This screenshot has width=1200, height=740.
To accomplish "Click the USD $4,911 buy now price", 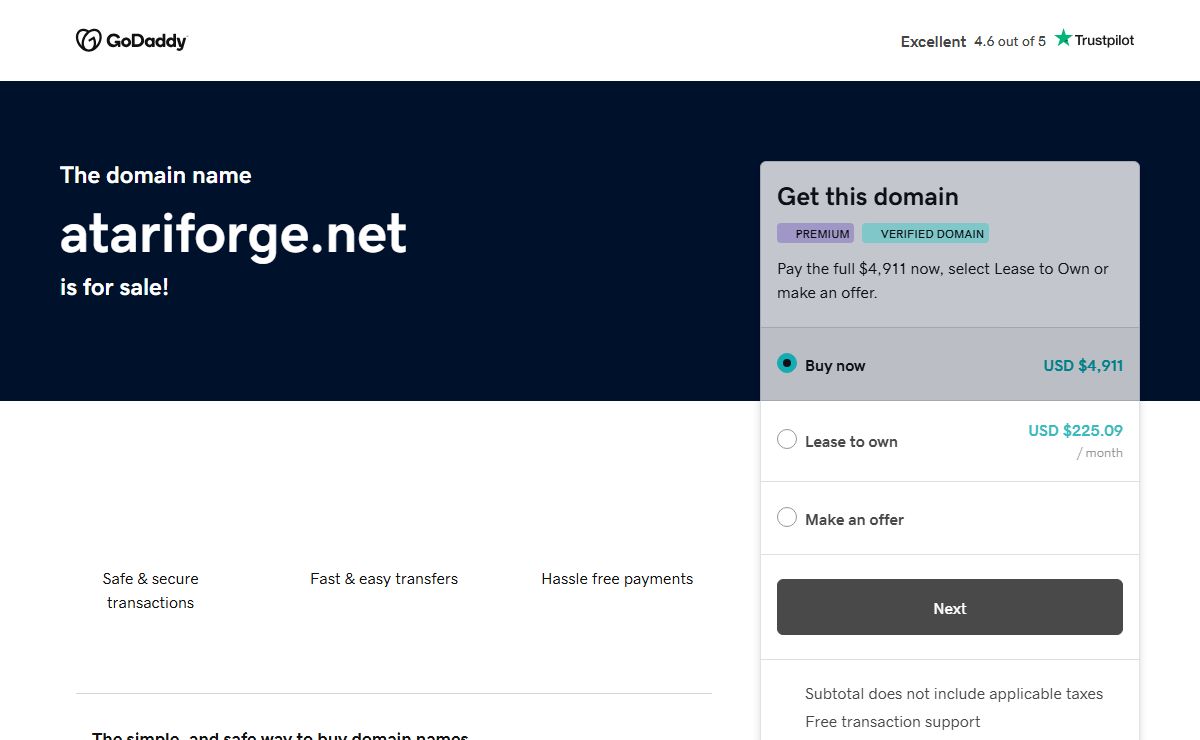I will coord(1083,365).
